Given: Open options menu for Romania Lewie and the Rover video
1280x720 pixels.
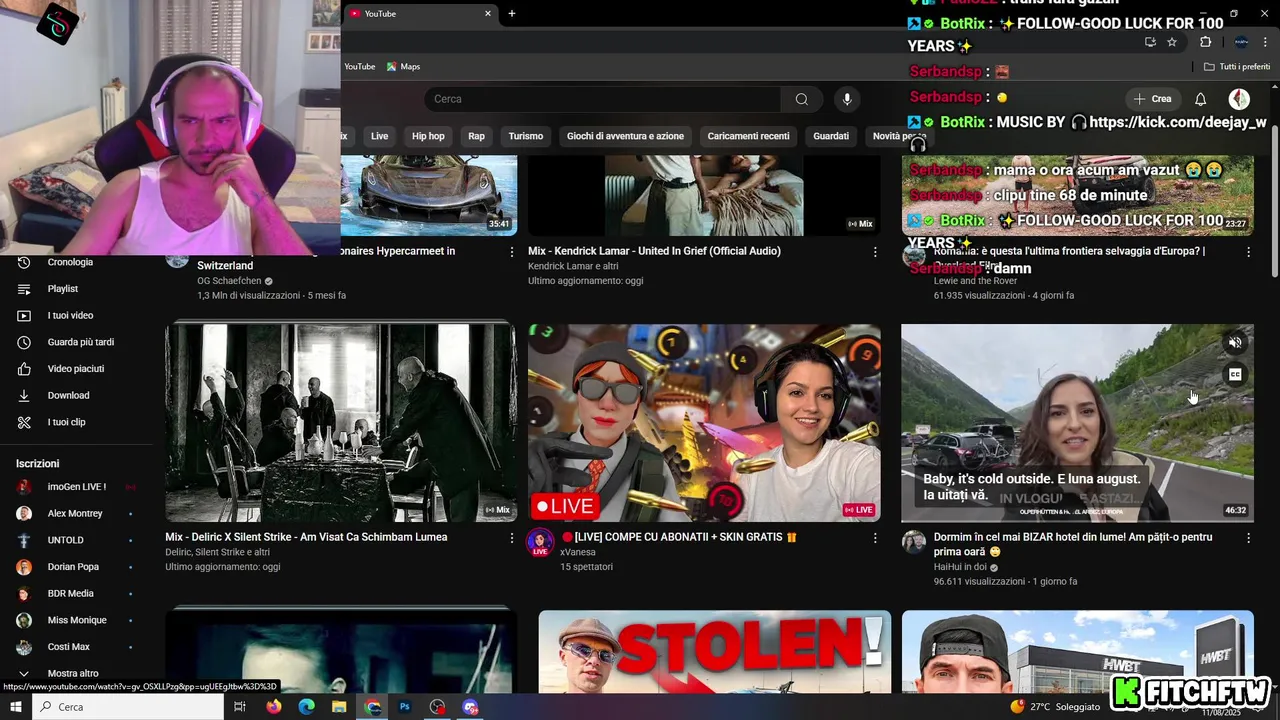Looking at the screenshot, I should [x=1248, y=252].
